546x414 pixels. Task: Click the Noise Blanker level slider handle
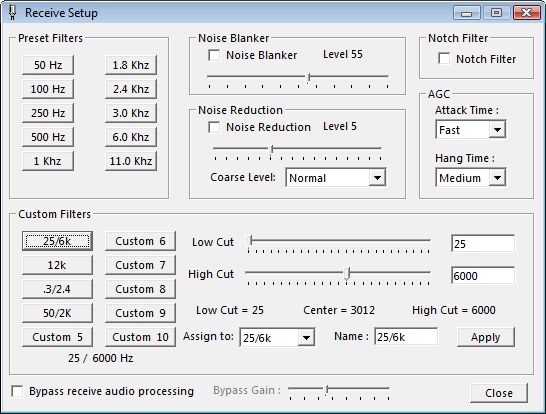tap(309, 77)
